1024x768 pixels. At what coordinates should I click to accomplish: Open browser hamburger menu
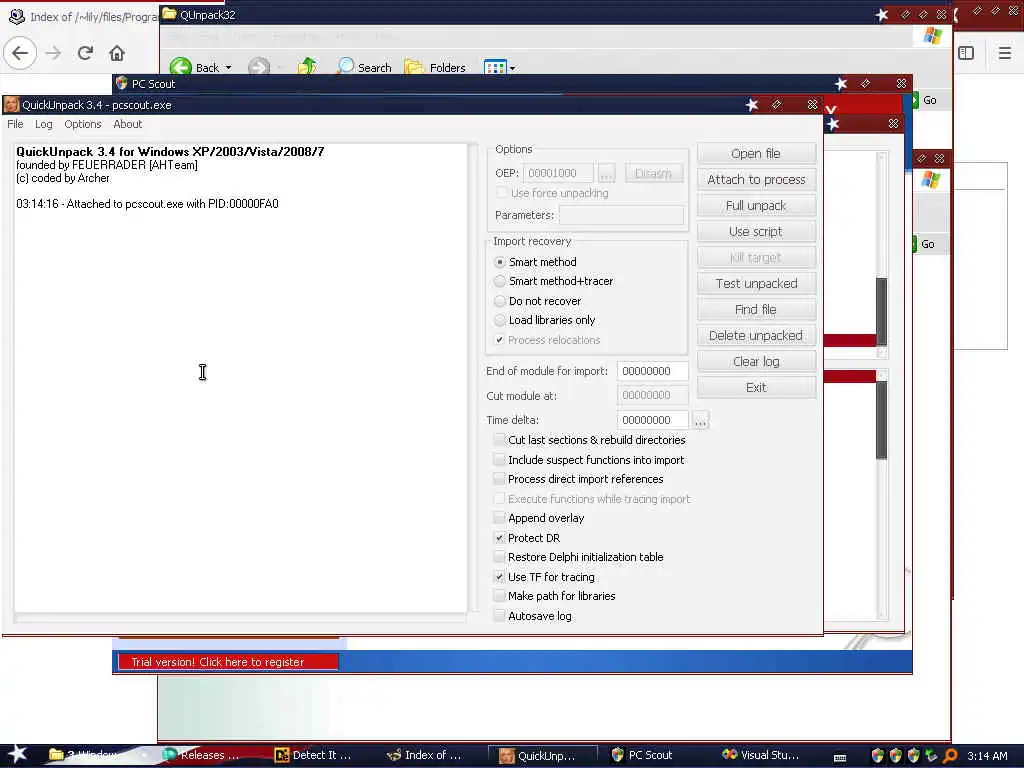click(x=1005, y=53)
